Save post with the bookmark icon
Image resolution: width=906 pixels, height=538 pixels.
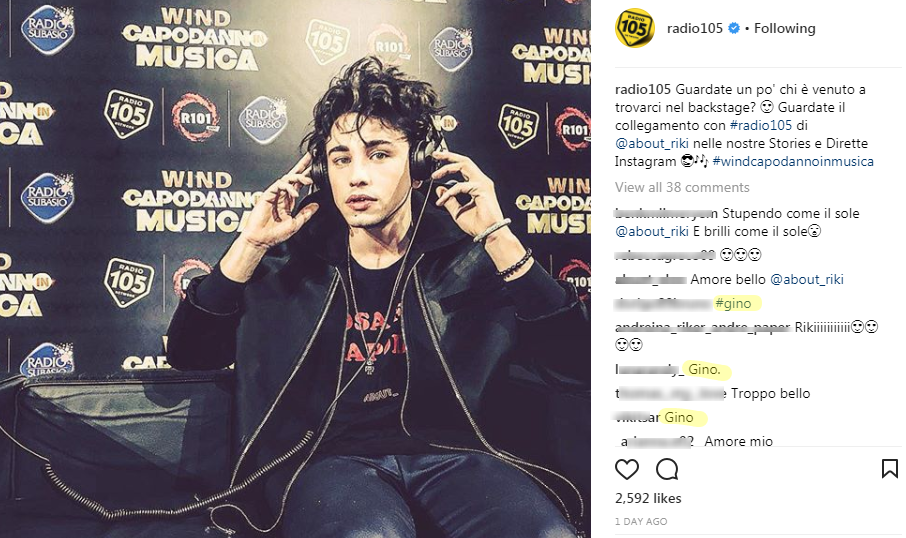point(890,469)
